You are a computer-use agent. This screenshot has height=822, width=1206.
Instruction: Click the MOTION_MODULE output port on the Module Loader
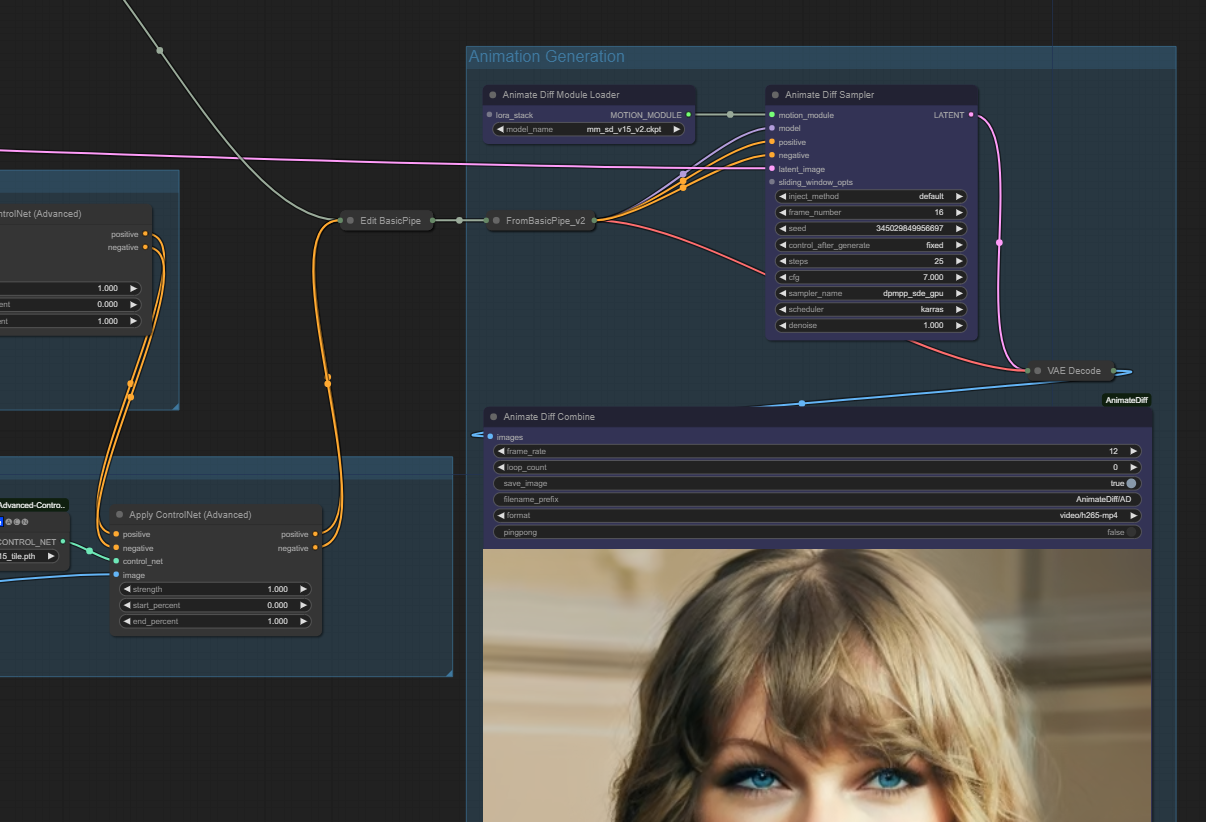coord(689,115)
